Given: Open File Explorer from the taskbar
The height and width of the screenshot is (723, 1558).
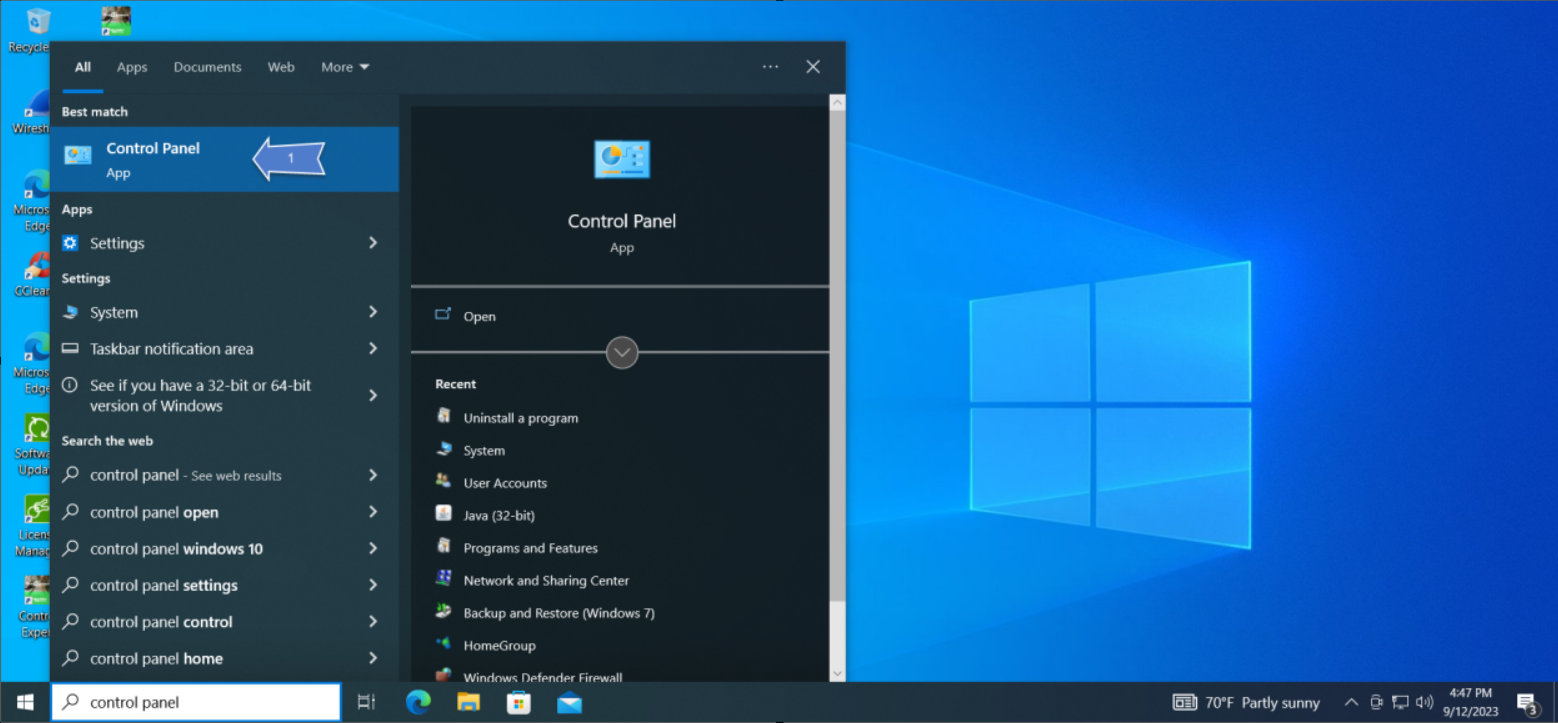Looking at the screenshot, I should [x=468, y=702].
